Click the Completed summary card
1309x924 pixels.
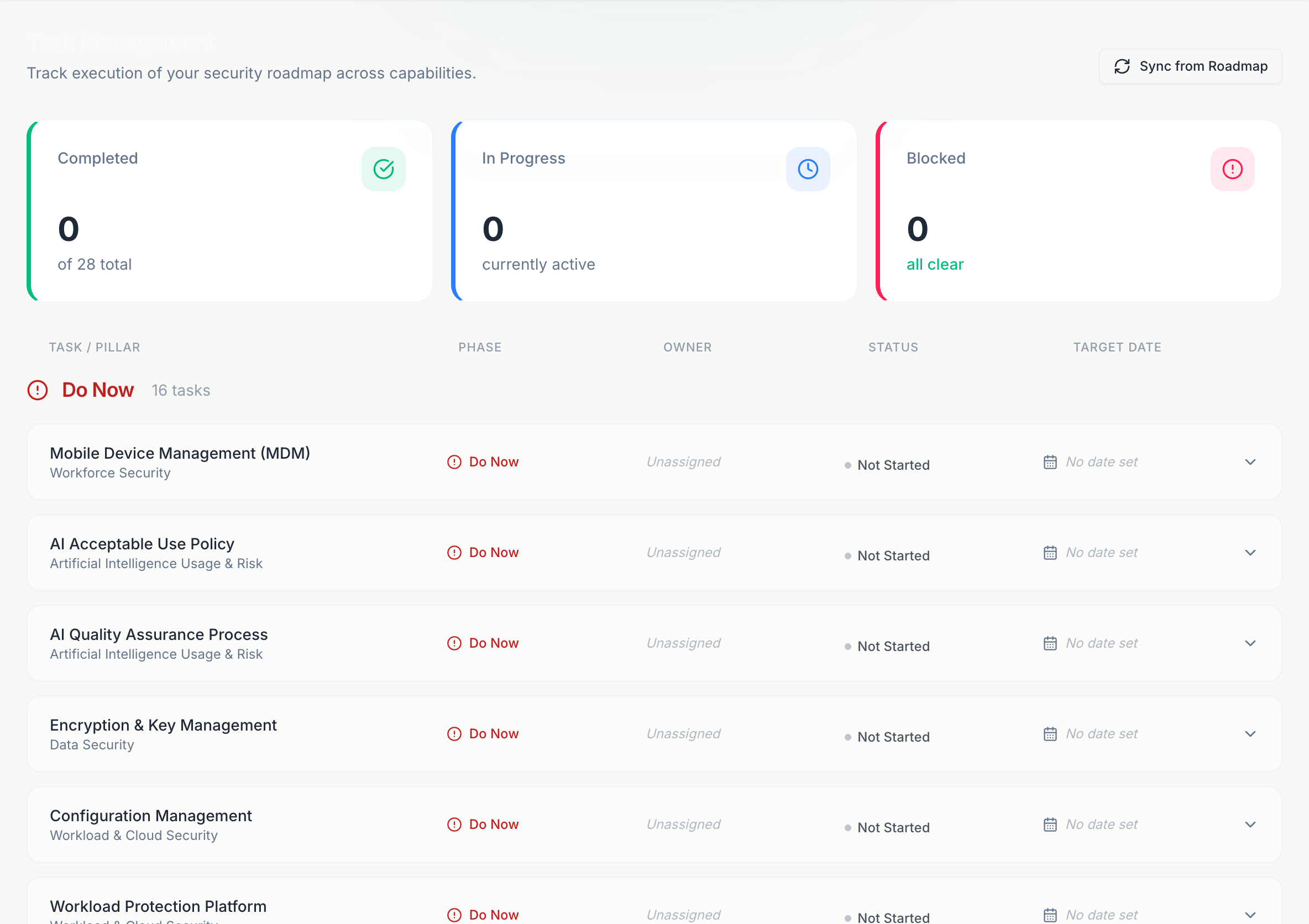(229, 211)
